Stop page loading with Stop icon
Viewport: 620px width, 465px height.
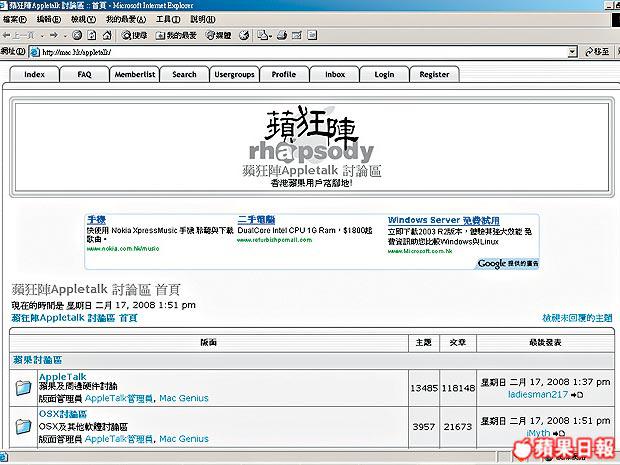[77, 36]
